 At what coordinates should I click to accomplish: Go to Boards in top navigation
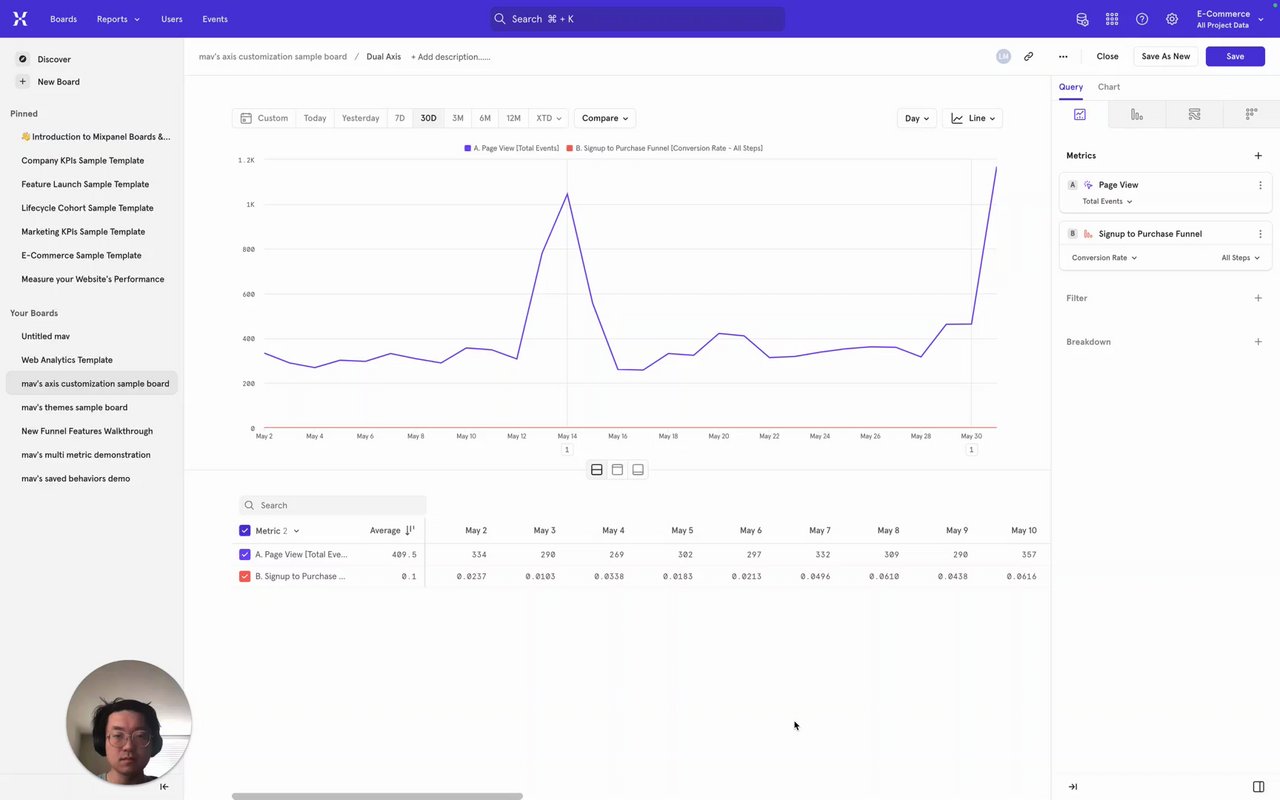[63, 19]
